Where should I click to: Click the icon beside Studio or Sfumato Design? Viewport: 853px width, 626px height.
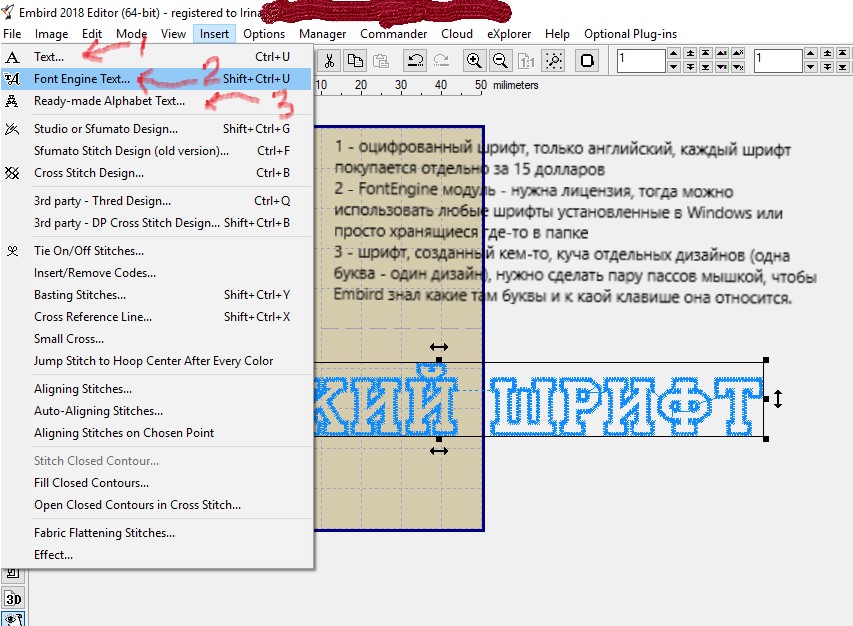pos(12,129)
